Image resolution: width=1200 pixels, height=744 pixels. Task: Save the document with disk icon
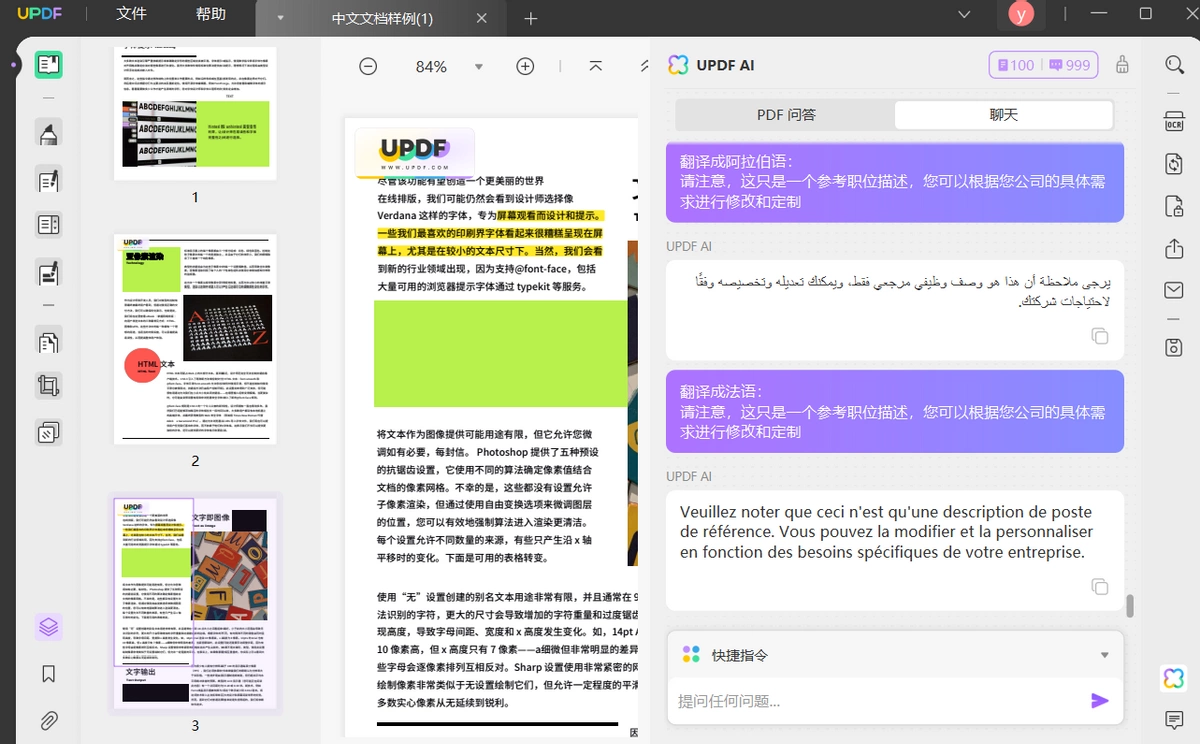point(1174,347)
